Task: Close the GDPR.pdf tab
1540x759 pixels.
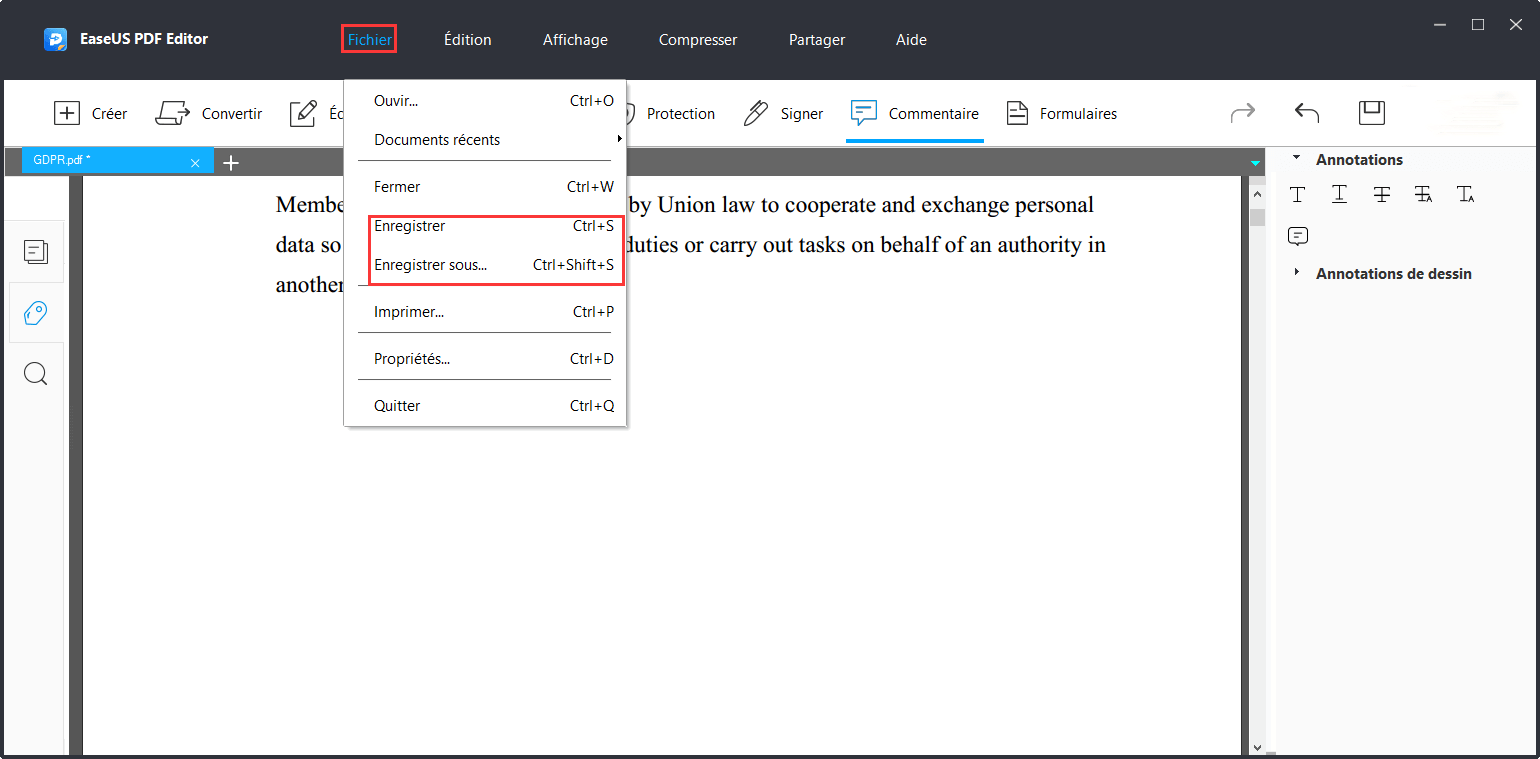Action: point(195,162)
